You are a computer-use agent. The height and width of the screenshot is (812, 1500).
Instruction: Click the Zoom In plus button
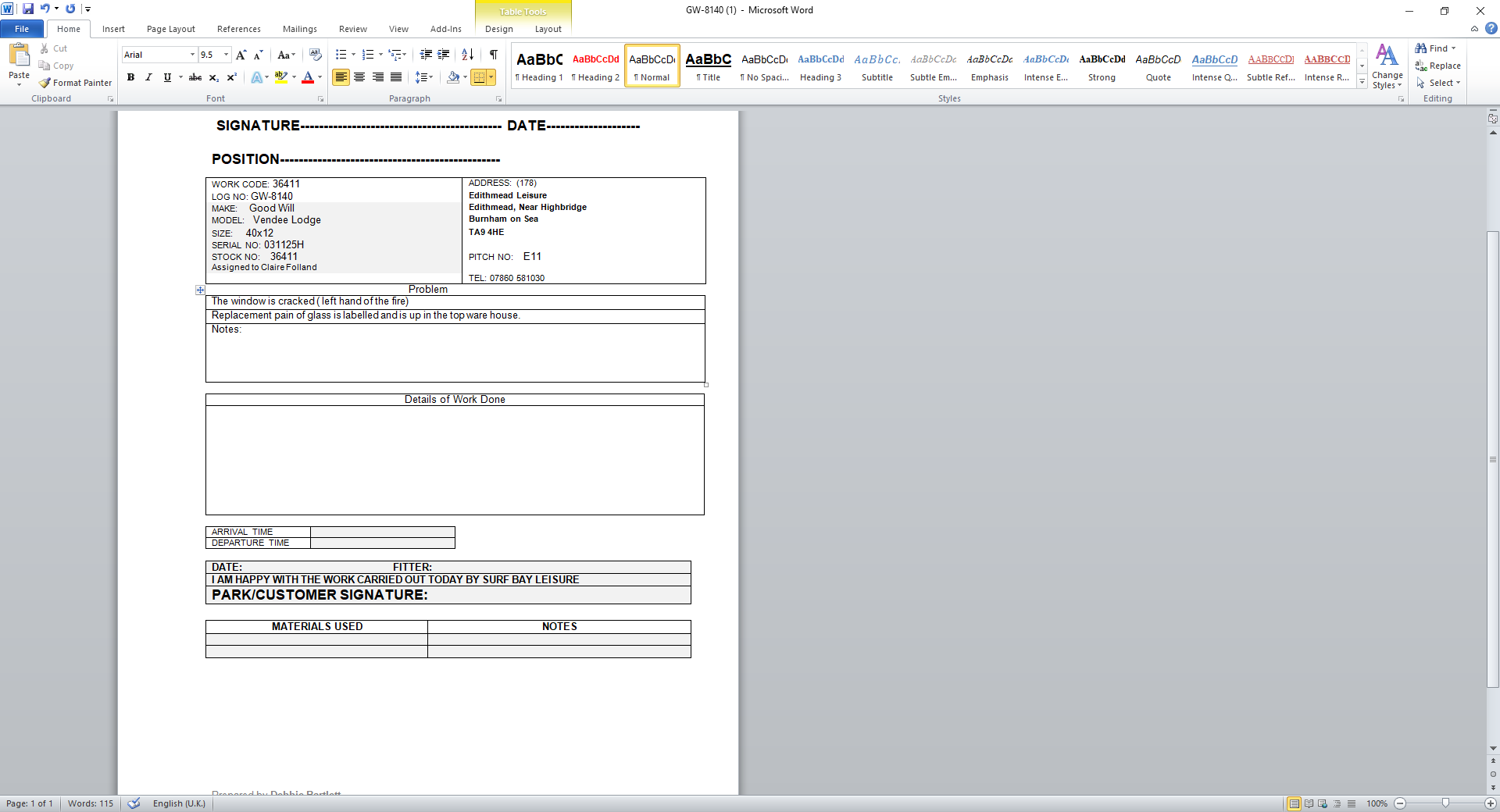tap(1491, 803)
